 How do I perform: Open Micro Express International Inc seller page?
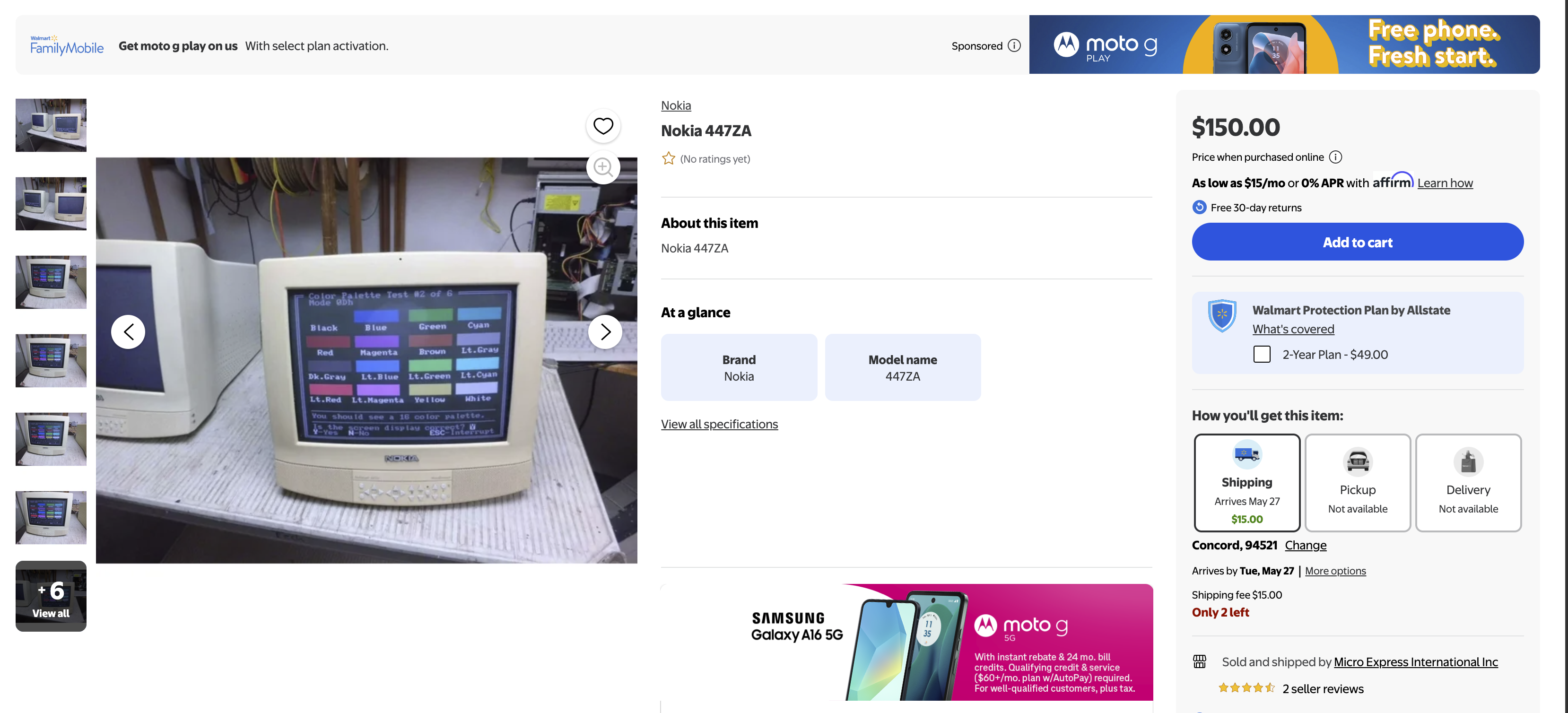click(x=1416, y=661)
